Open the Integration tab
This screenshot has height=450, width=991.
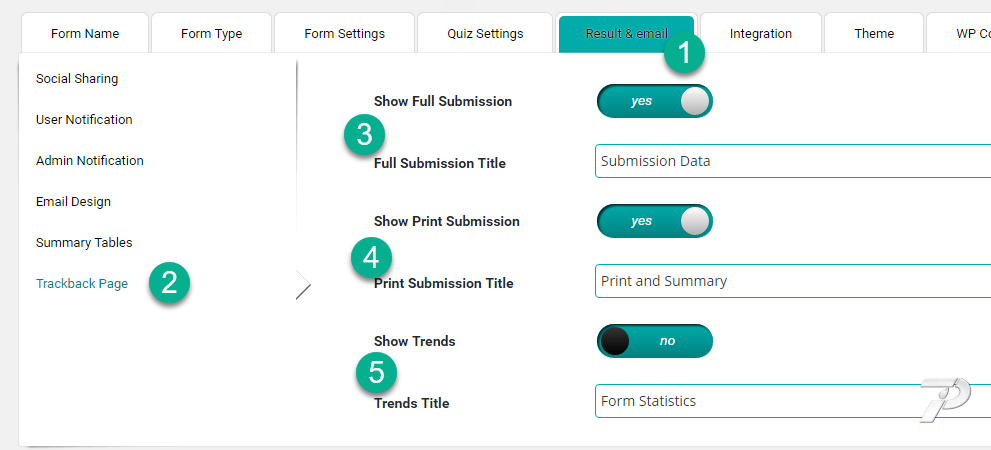[761, 33]
